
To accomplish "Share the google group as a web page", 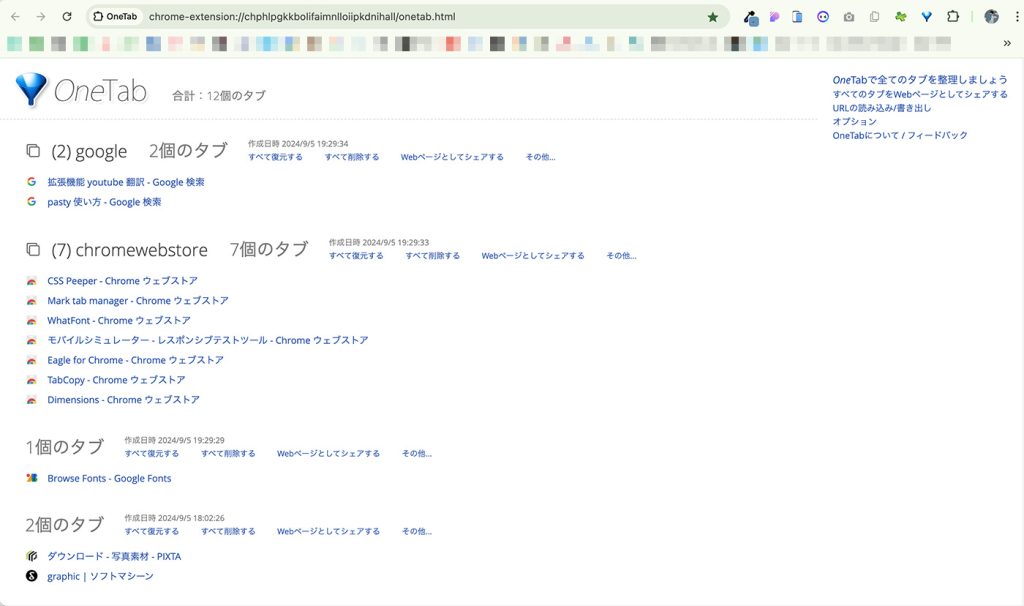I will 452,157.
